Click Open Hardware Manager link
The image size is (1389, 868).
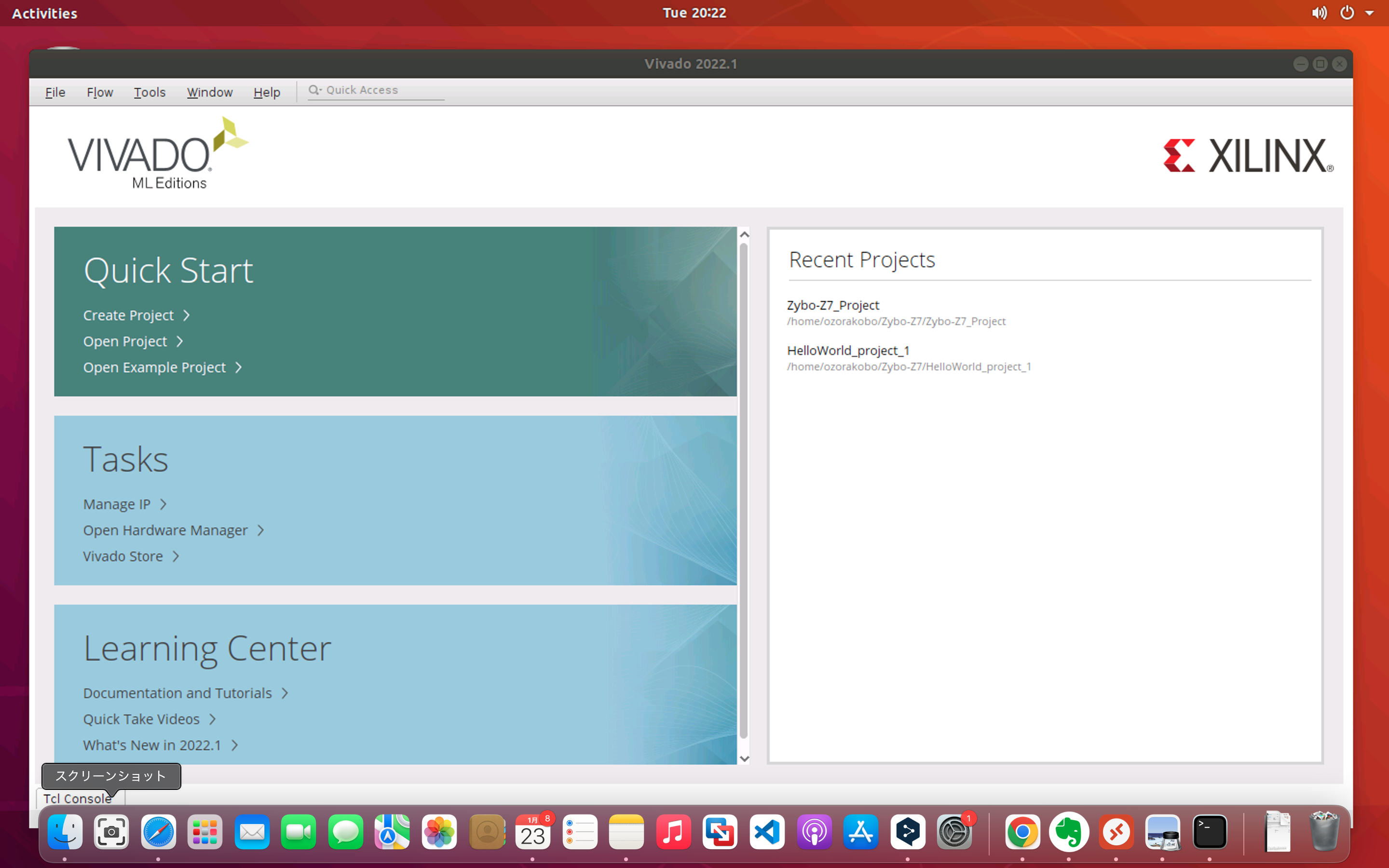coord(165,530)
